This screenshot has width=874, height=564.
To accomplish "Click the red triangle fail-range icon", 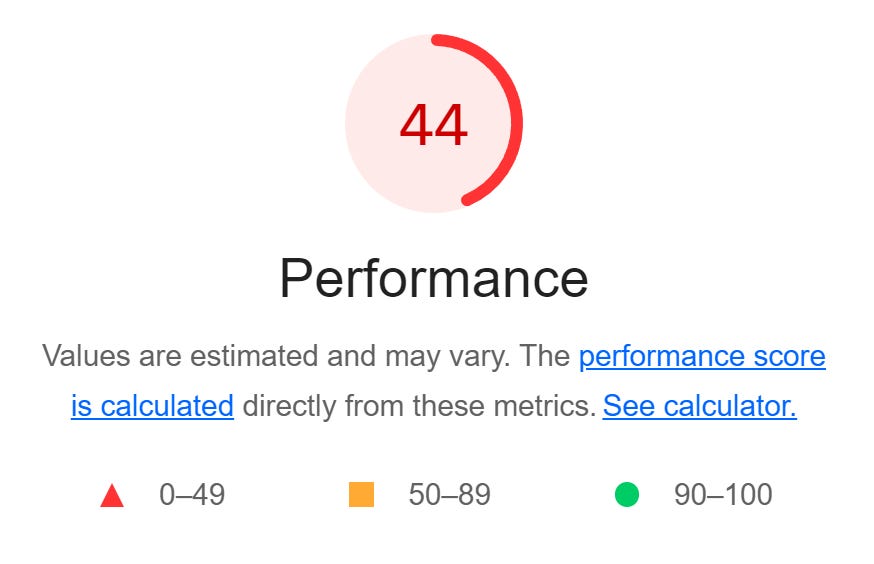I will tap(112, 495).
